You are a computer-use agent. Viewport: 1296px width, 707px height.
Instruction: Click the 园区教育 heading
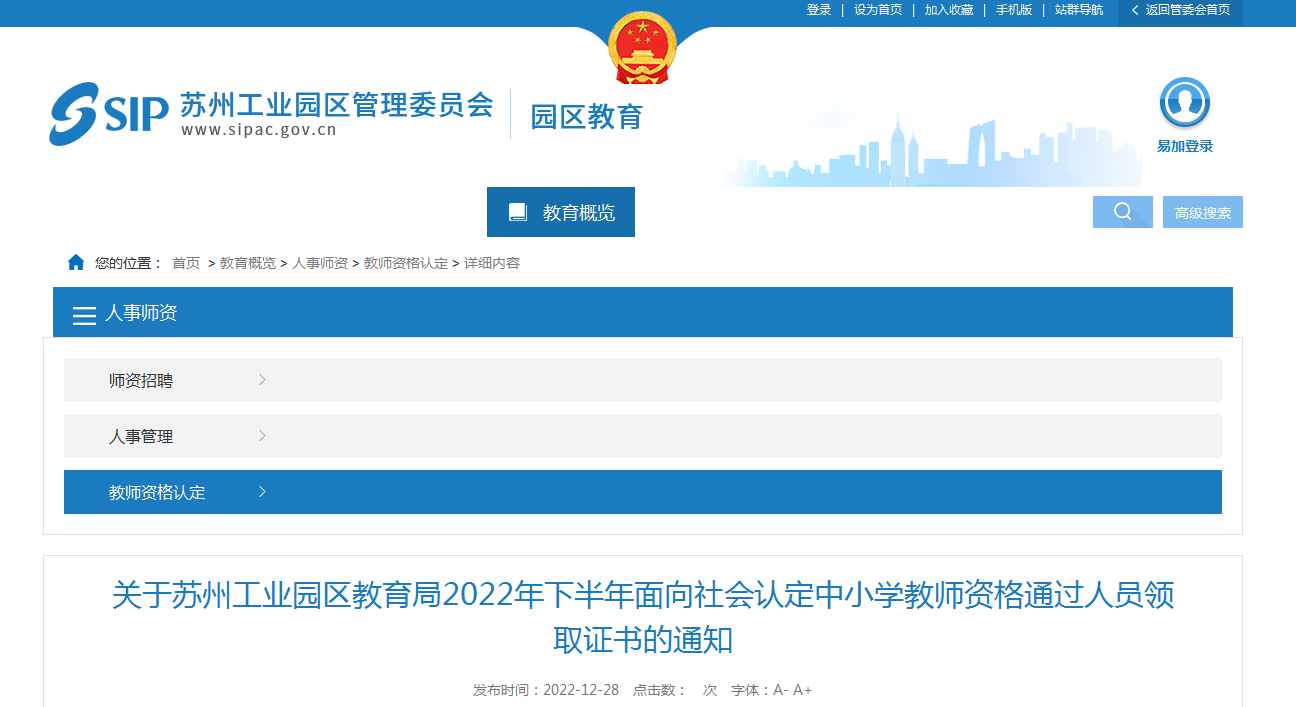point(586,117)
